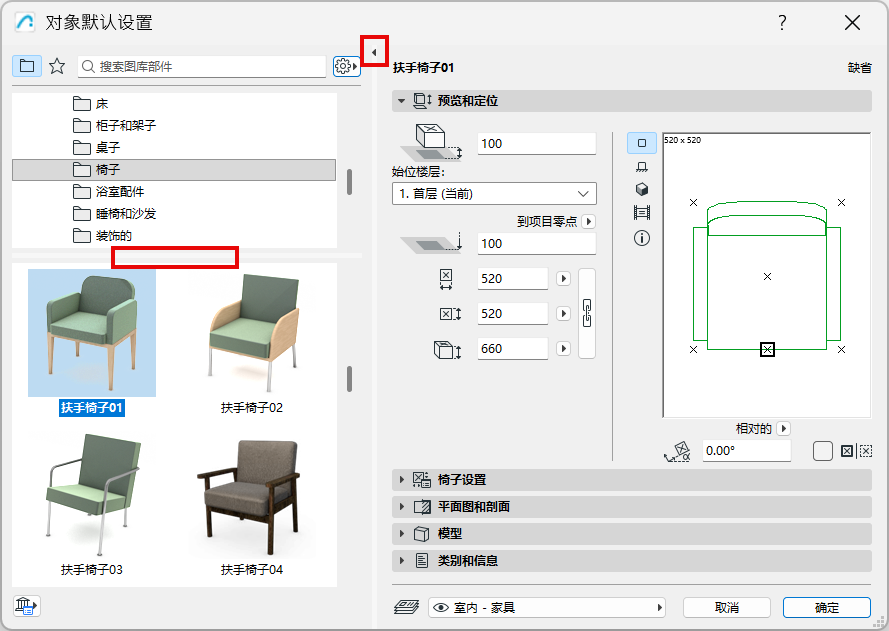The image size is (889, 631).
Task: Expand the 模型 panel
Action: (632, 533)
